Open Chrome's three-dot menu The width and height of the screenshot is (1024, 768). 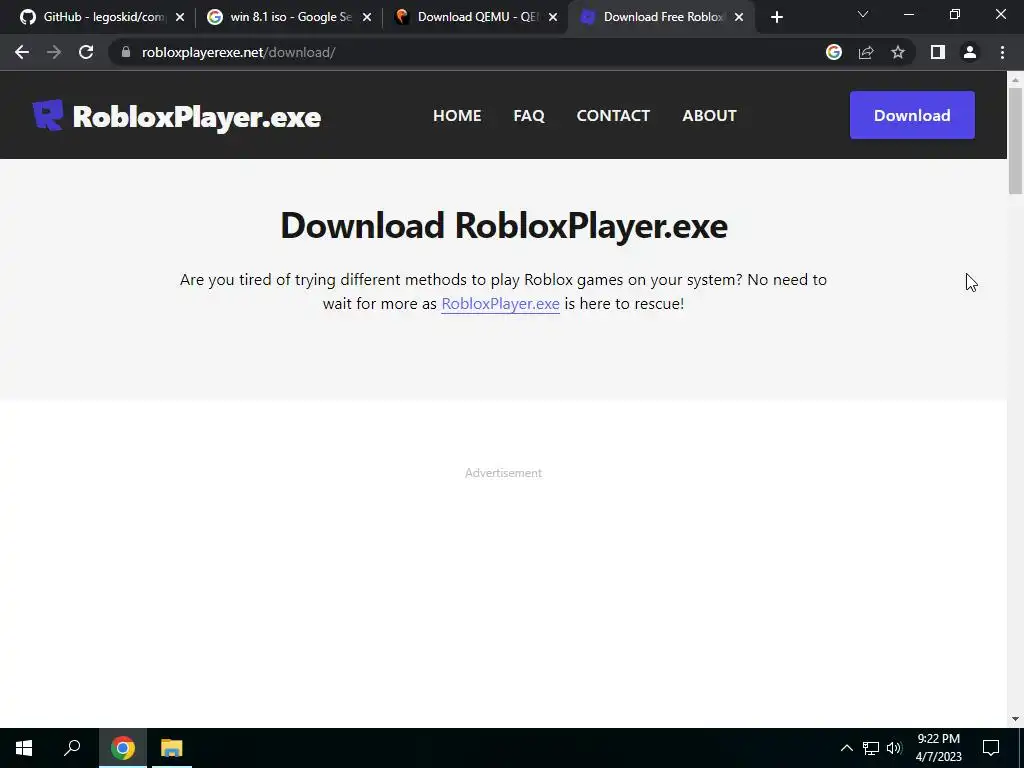[x=1002, y=52]
